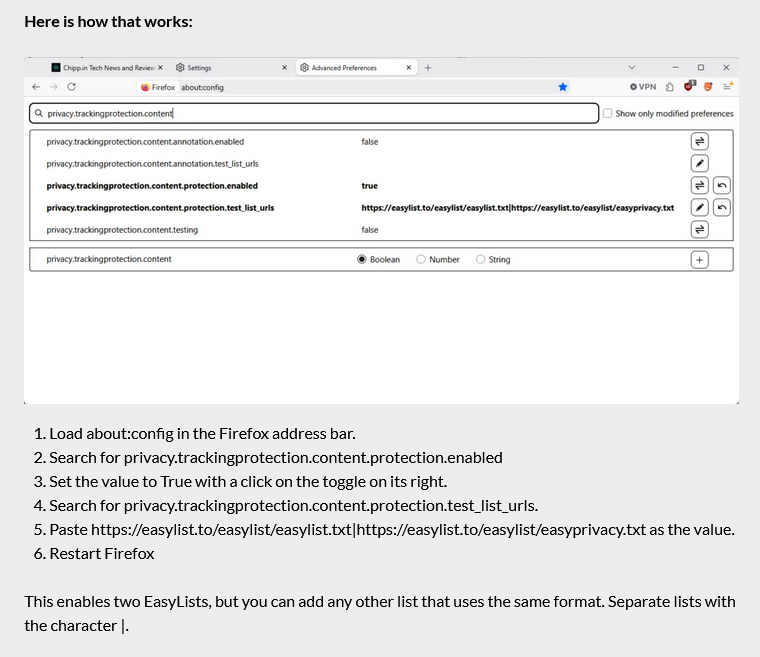The image size is (760, 657).
Task: Click the Firefox identity icon in address bar
Action: [x=158, y=87]
